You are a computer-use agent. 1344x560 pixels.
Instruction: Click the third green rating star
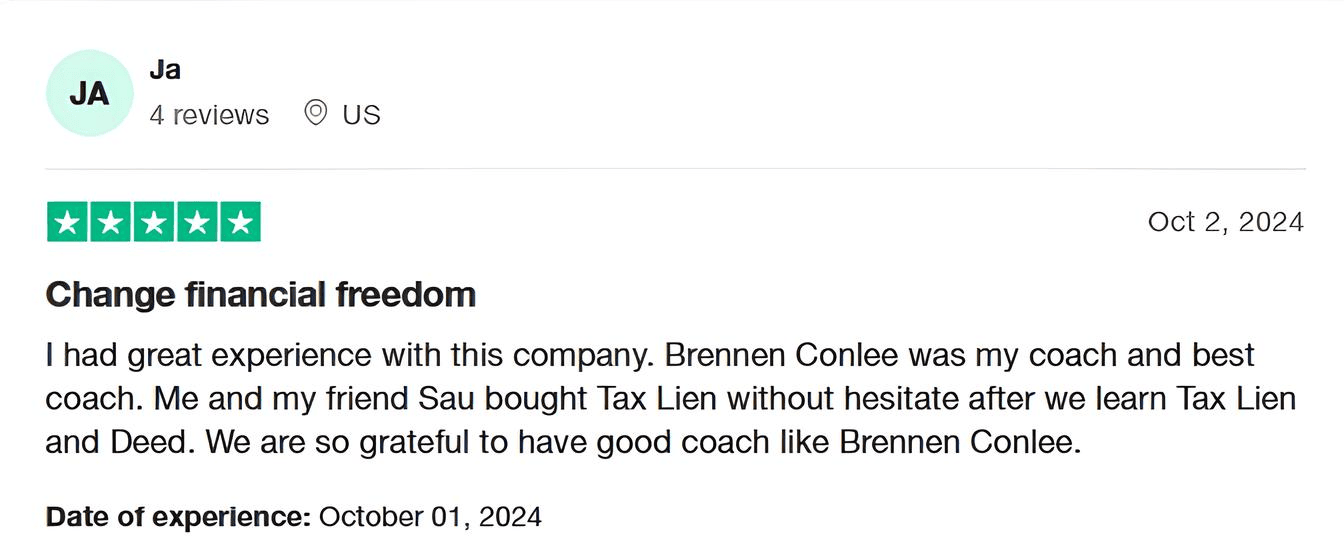154,222
